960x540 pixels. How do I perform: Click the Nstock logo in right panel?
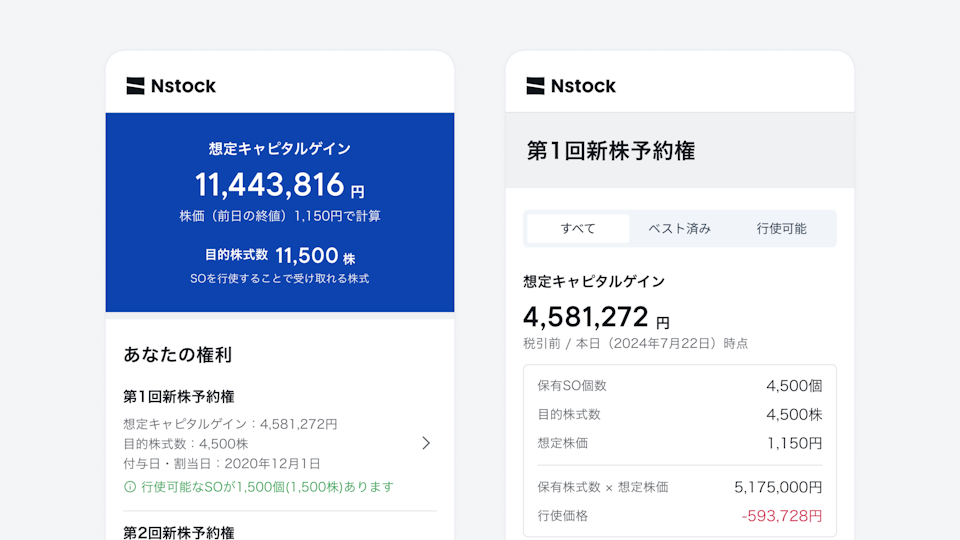coord(571,86)
